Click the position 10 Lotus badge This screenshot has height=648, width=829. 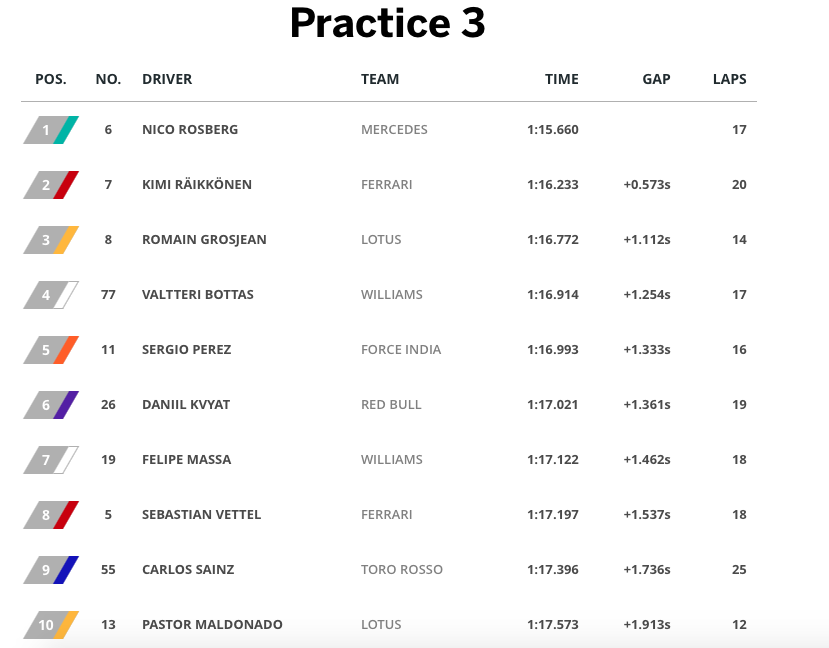point(51,625)
